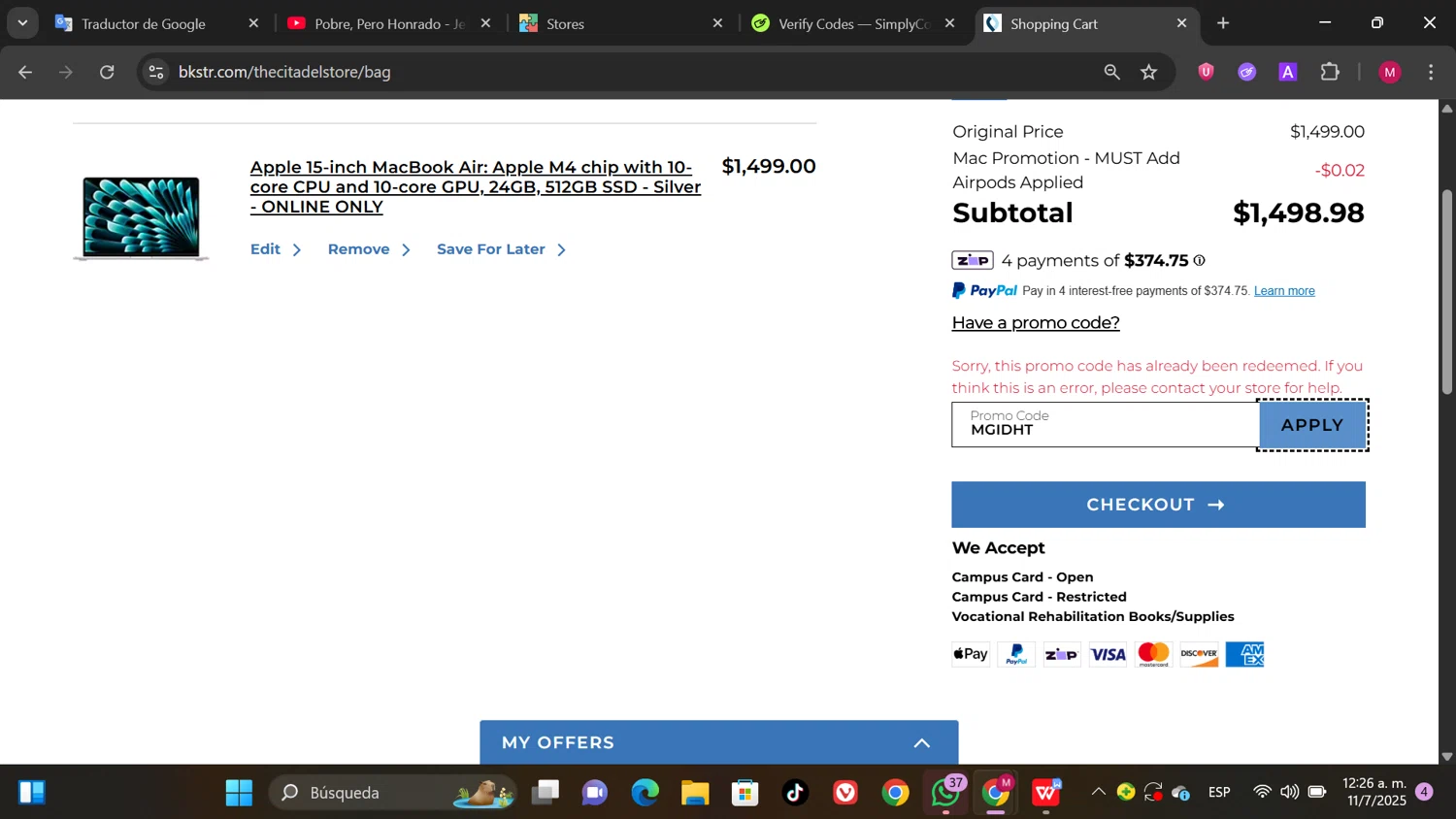
Task: Reload the current page
Action: 108,72
